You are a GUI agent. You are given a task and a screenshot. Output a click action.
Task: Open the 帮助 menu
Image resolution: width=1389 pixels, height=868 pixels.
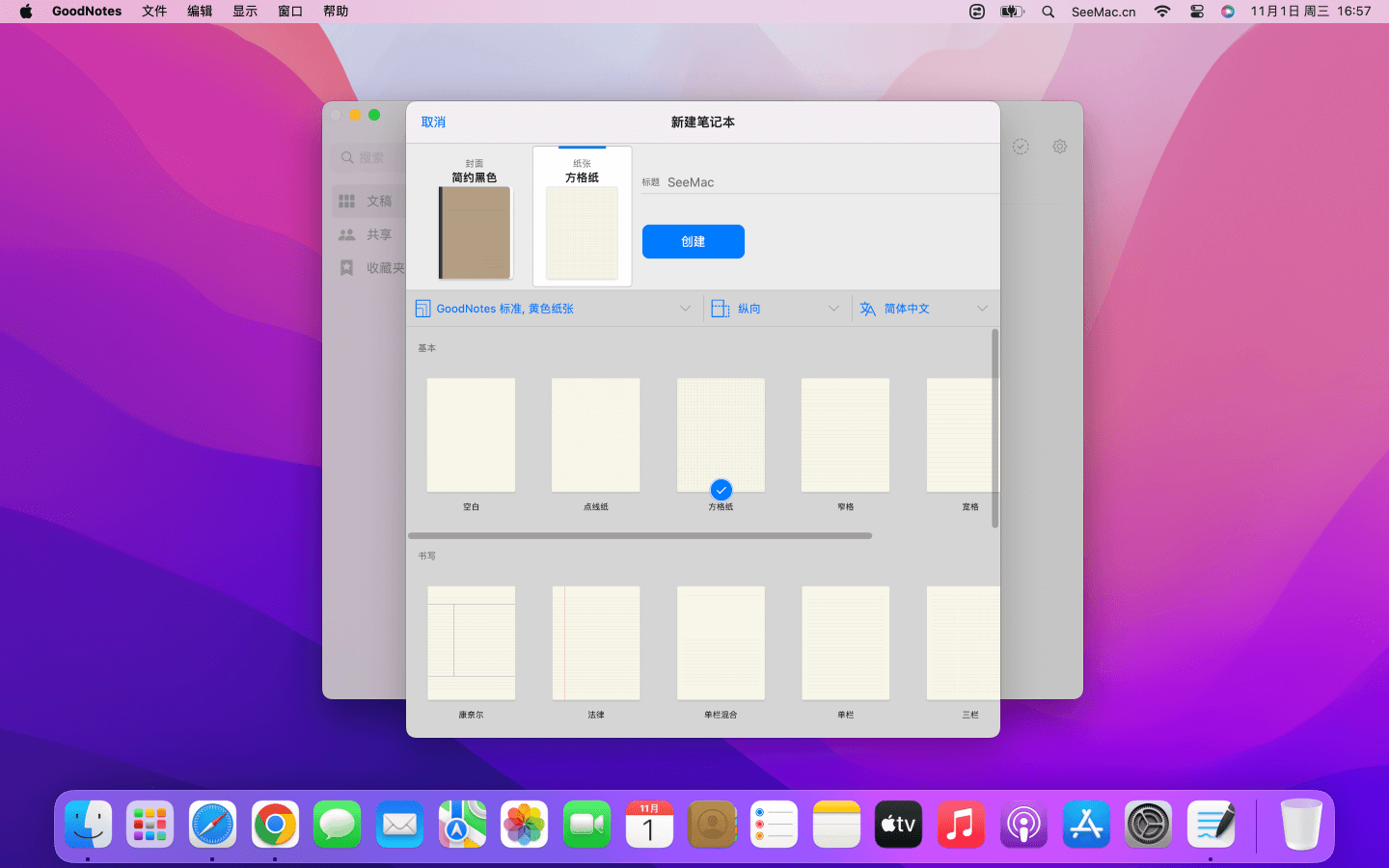336,12
